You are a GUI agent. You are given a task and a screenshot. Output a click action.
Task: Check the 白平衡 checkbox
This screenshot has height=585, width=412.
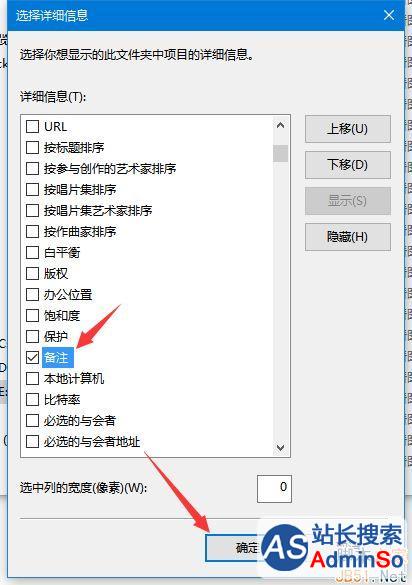click(32, 252)
